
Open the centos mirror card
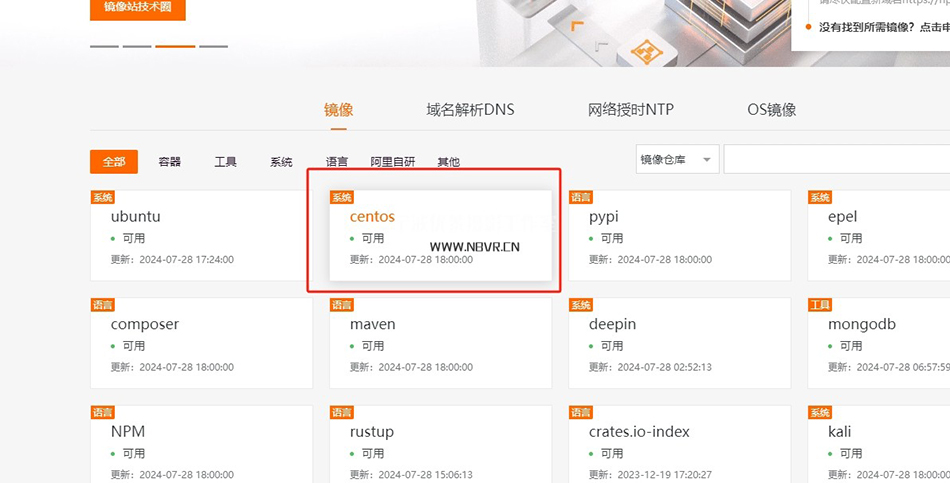coord(440,236)
